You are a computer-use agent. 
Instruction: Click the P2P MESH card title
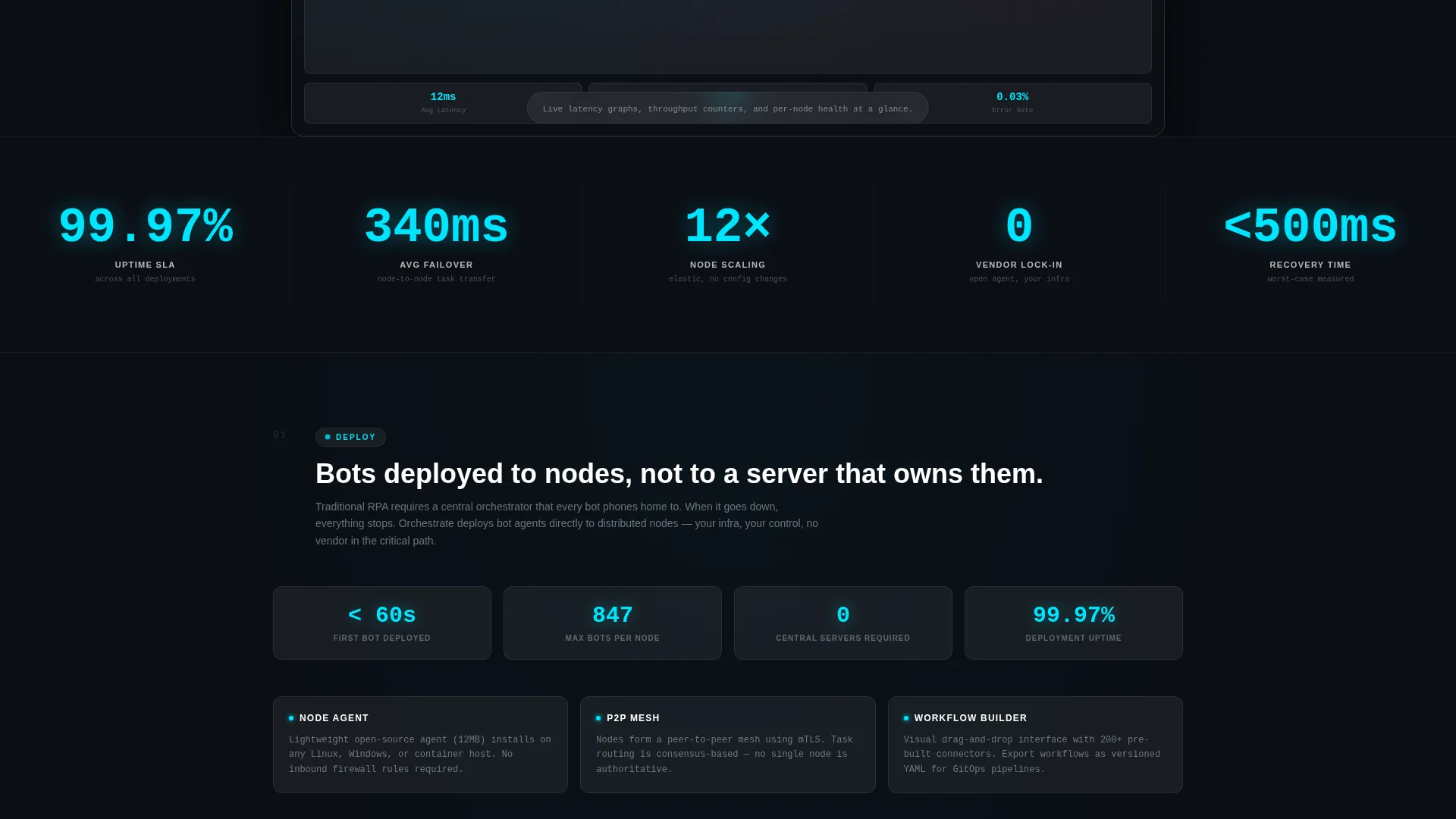633,718
